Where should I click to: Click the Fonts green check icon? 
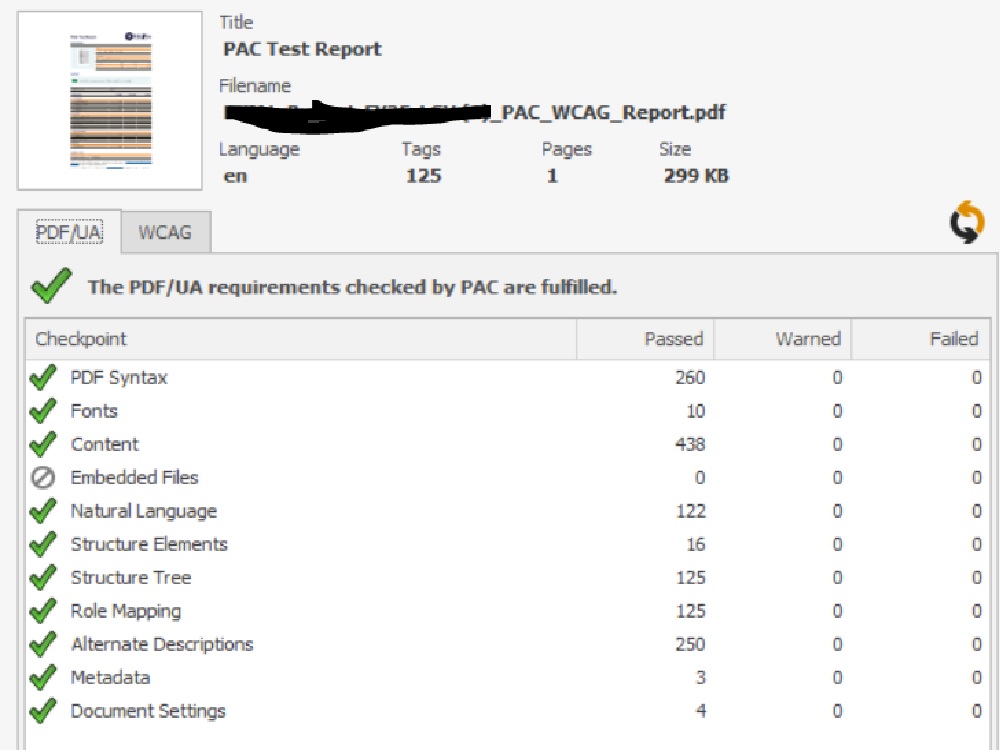click(43, 410)
